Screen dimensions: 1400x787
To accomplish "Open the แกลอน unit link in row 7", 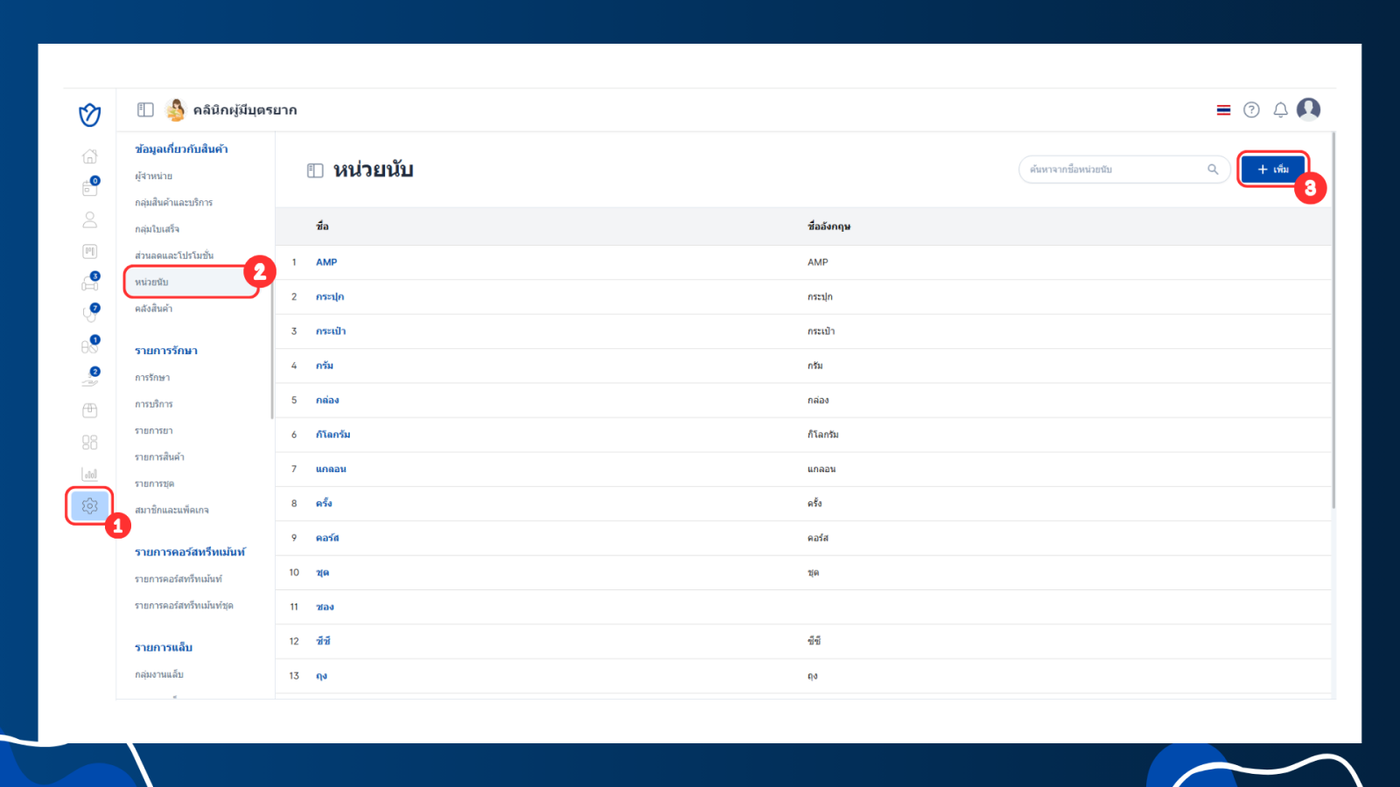I will 331,469.
